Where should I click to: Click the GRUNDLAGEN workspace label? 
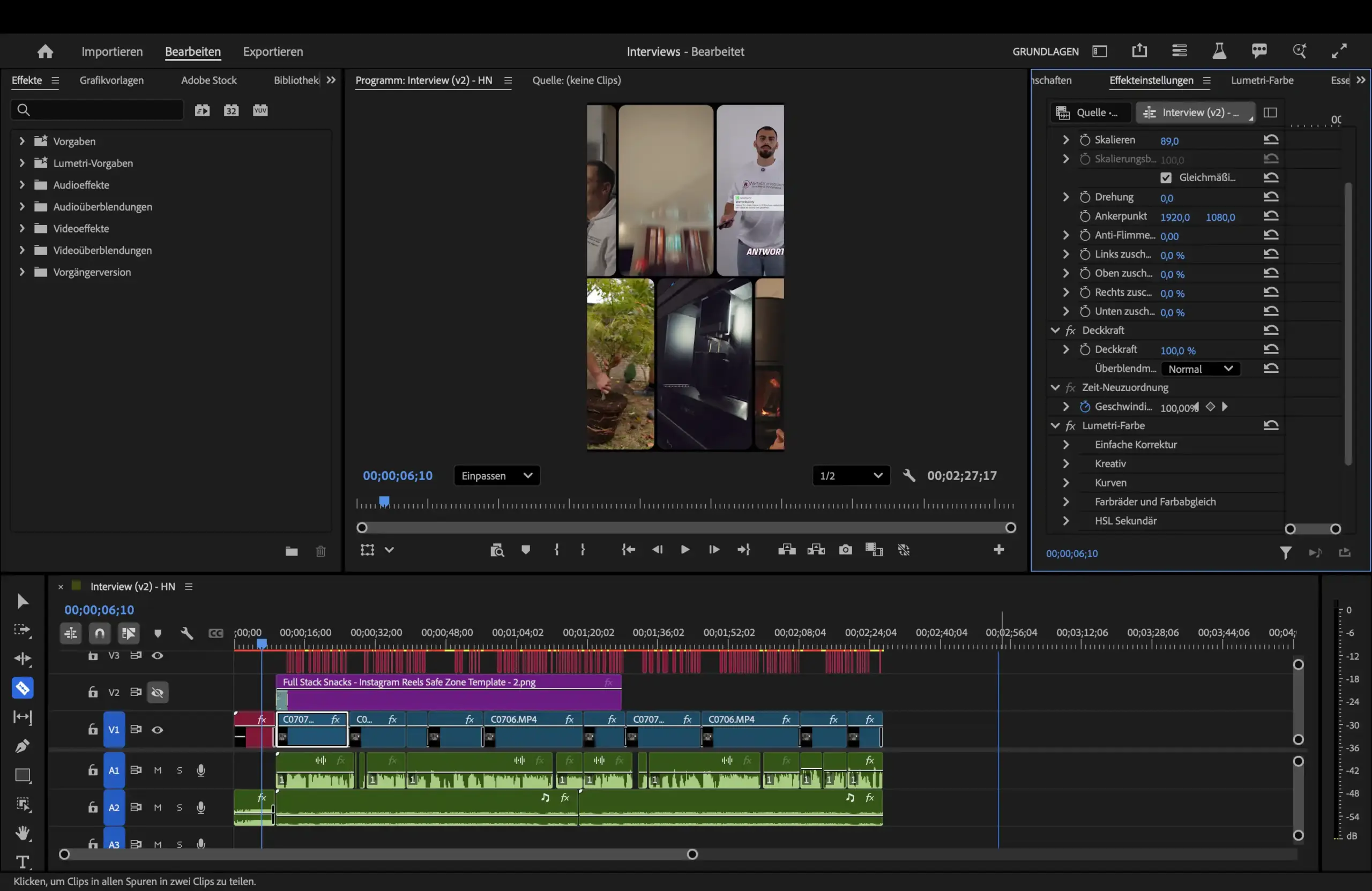pyautogui.click(x=1045, y=51)
